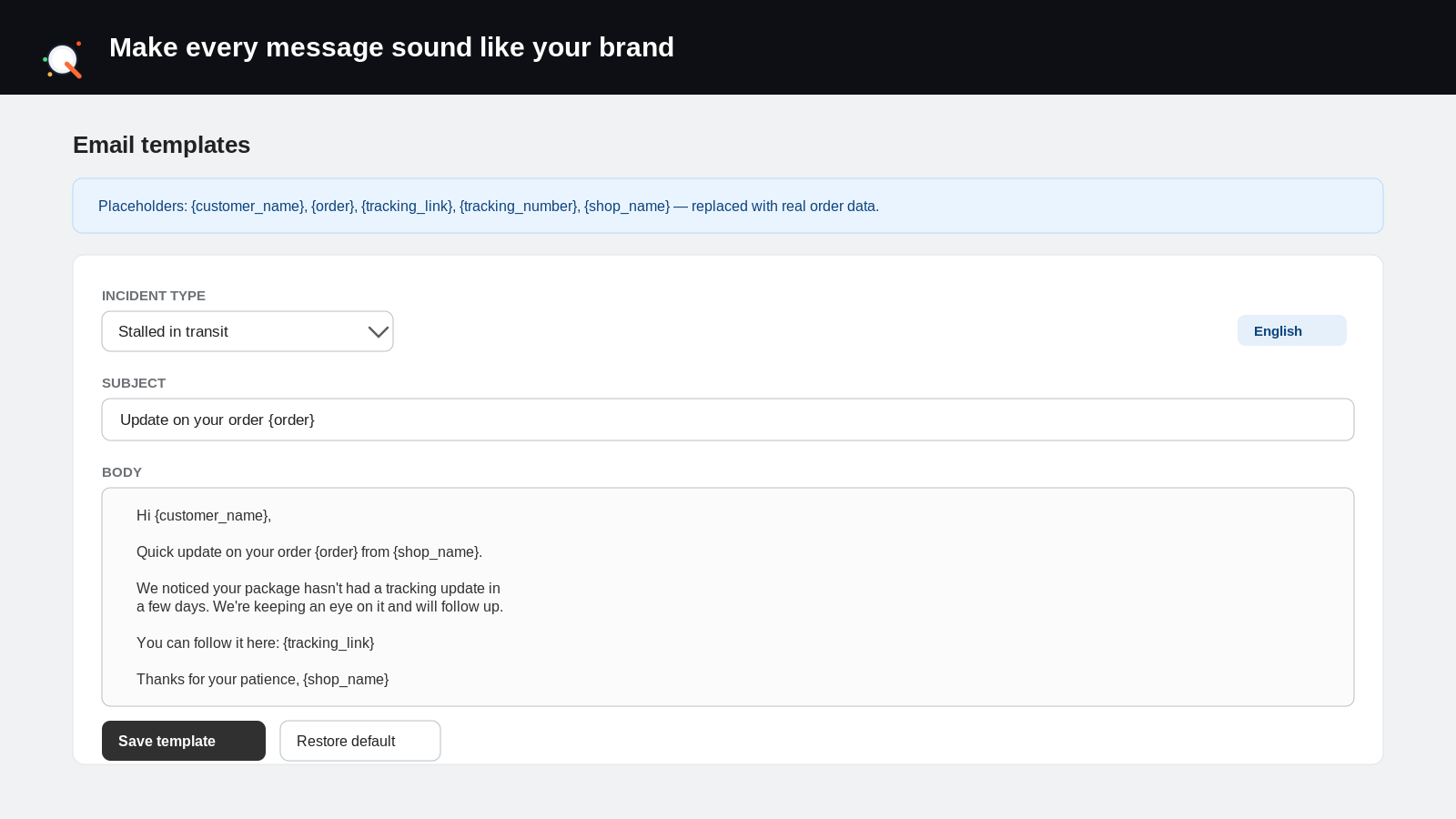Restore the default template

tap(360, 741)
